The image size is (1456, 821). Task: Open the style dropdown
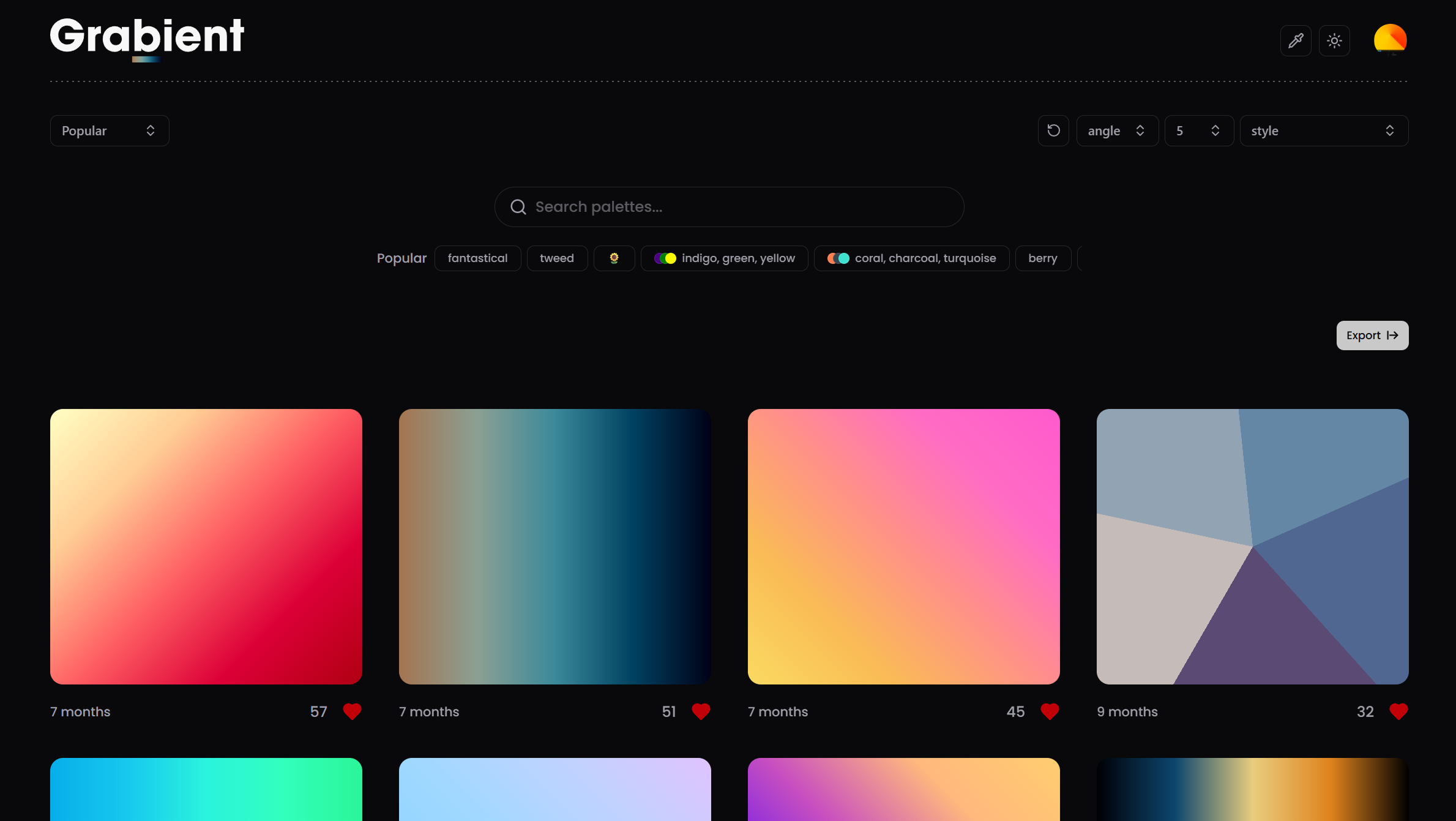pos(1323,130)
